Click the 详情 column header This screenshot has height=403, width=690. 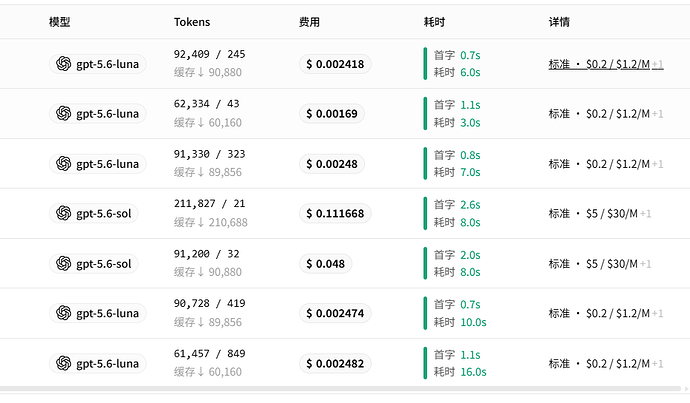tap(559, 22)
